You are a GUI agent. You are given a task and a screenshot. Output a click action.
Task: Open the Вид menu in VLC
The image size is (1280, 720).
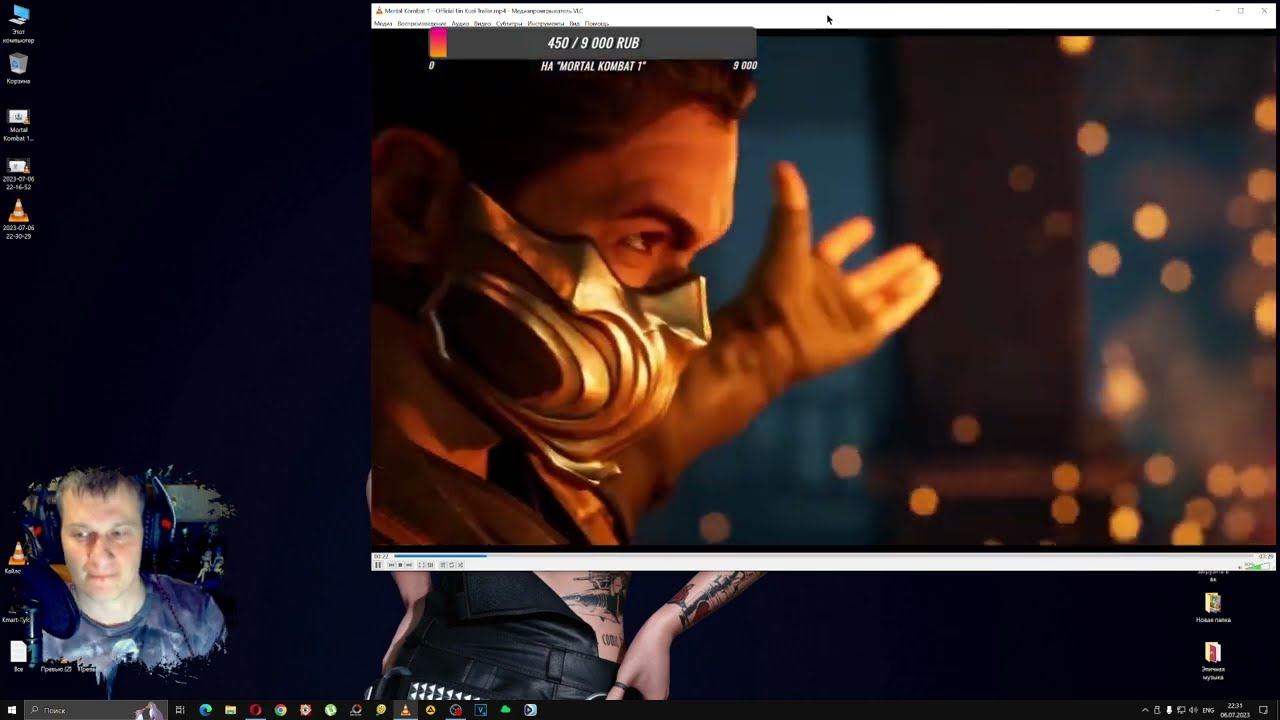575,23
